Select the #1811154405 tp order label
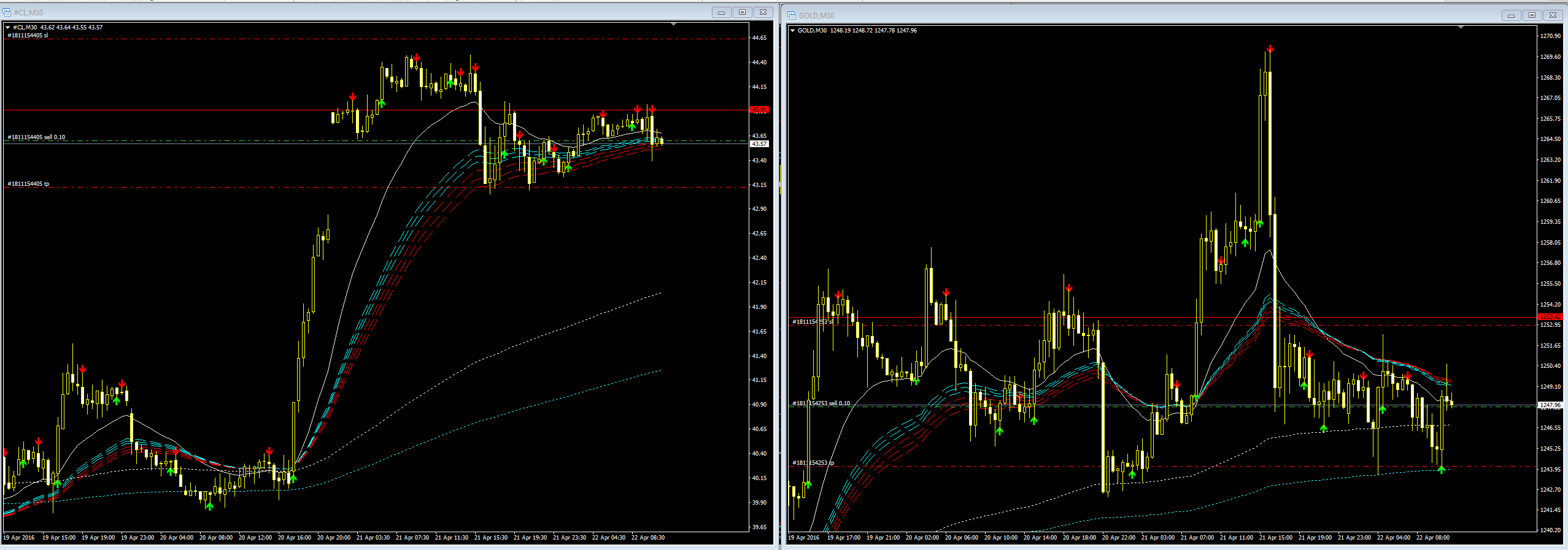 click(x=28, y=184)
